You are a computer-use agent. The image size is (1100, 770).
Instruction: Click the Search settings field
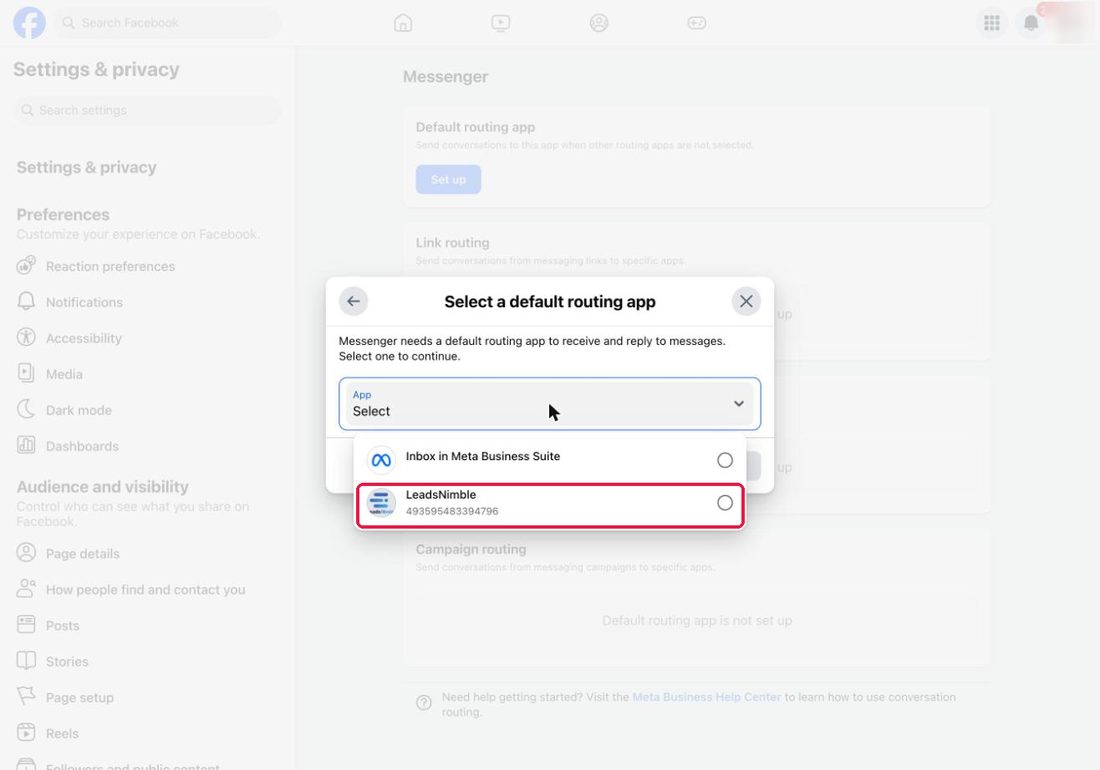point(147,110)
